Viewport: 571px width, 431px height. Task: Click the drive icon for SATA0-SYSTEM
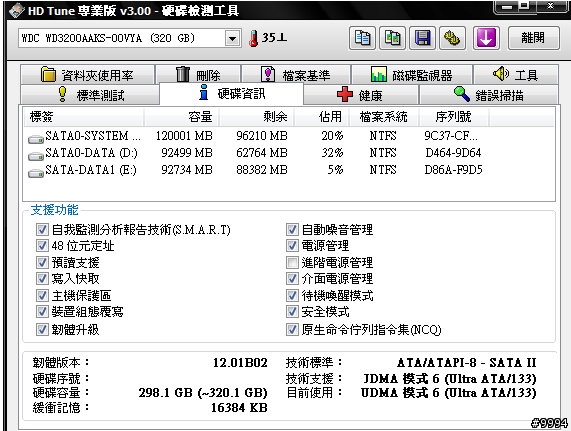pos(36,139)
